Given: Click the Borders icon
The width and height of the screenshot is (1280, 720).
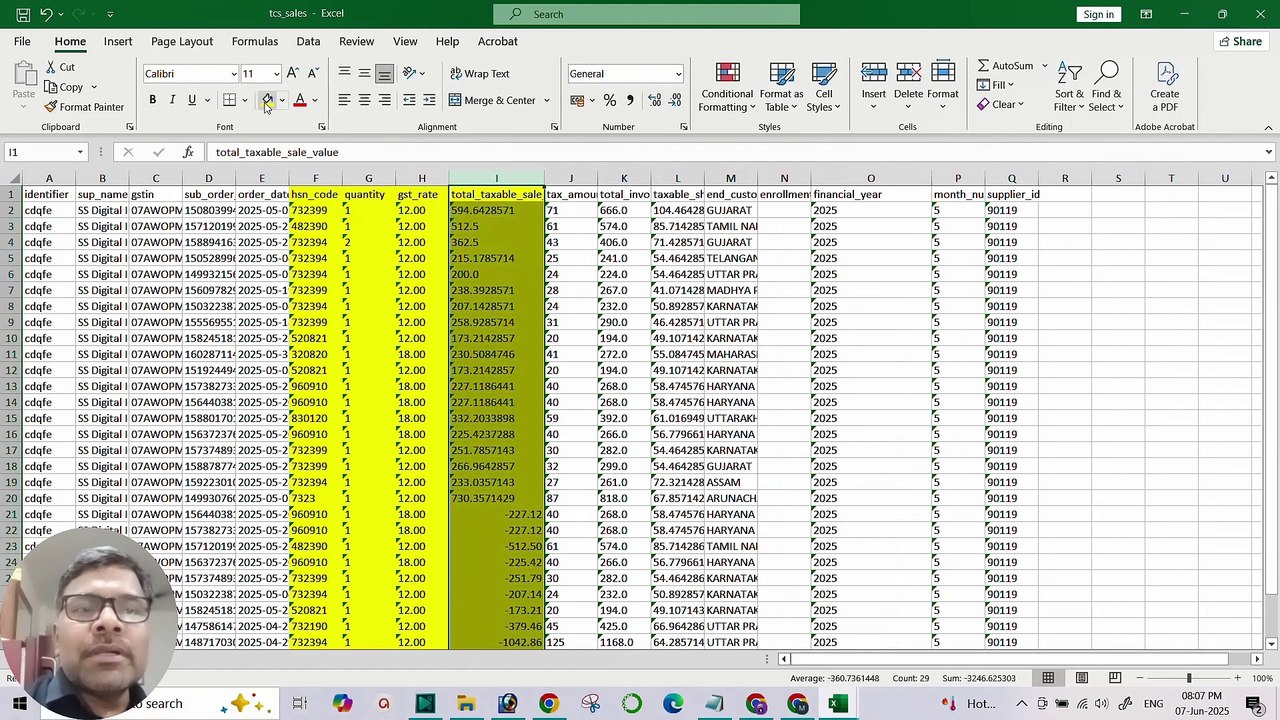Looking at the screenshot, I should pyautogui.click(x=229, y=100).
